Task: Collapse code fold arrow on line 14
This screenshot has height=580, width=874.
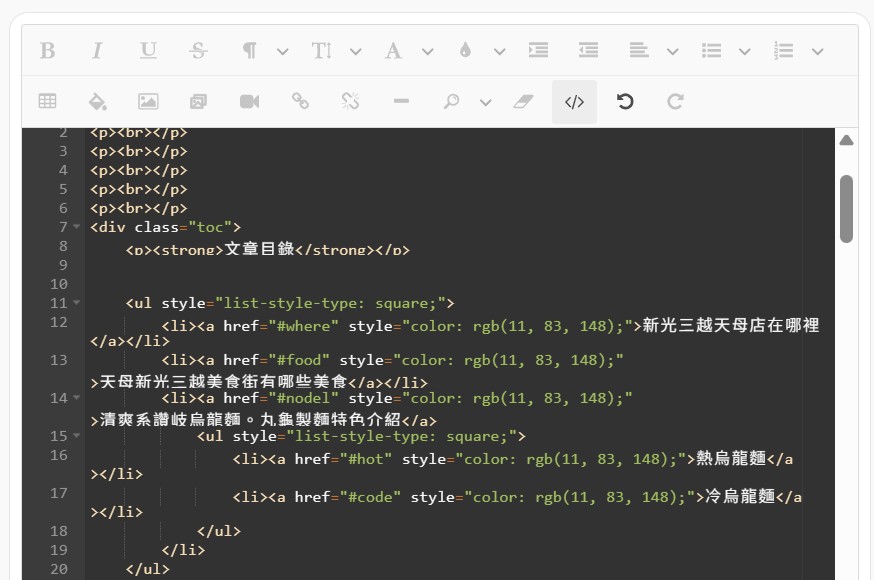Action: [76, 398]
